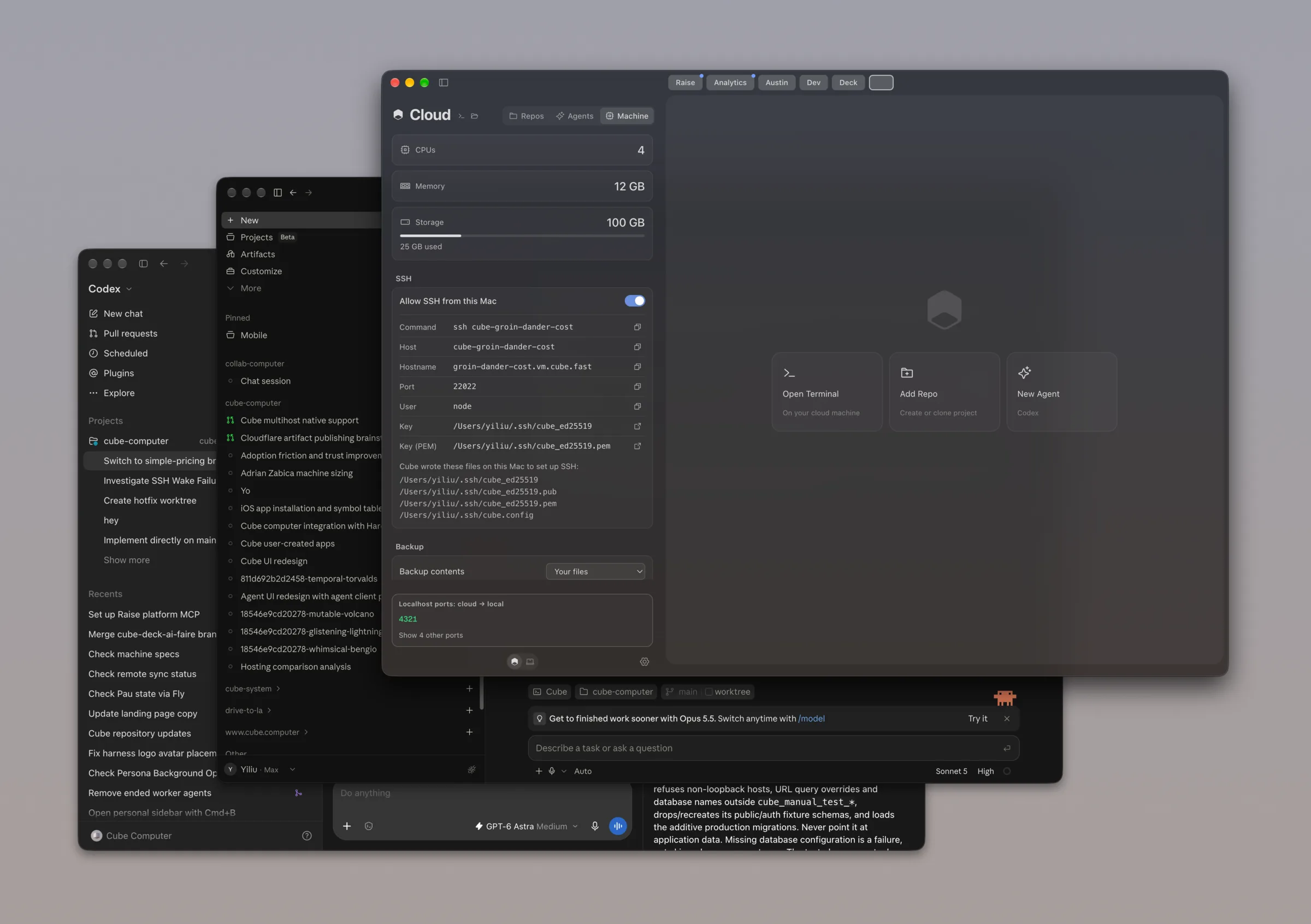Switch to the Repos tab
Screen dimensions: 1311x924
(527, 116)
